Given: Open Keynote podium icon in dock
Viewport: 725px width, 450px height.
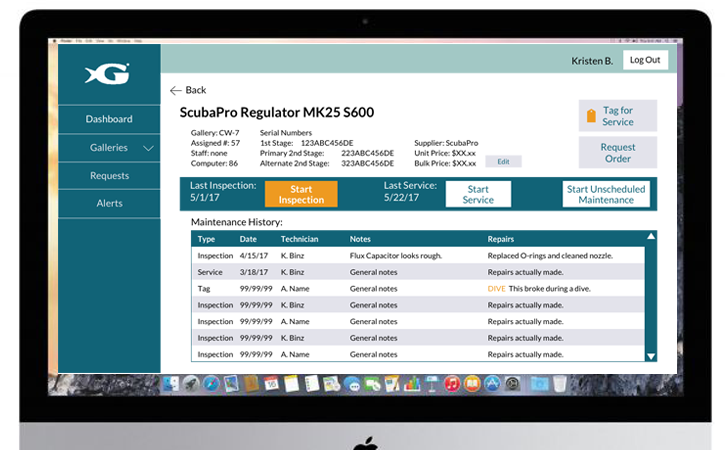Looking at the screenshot, I should click(432, 384).
